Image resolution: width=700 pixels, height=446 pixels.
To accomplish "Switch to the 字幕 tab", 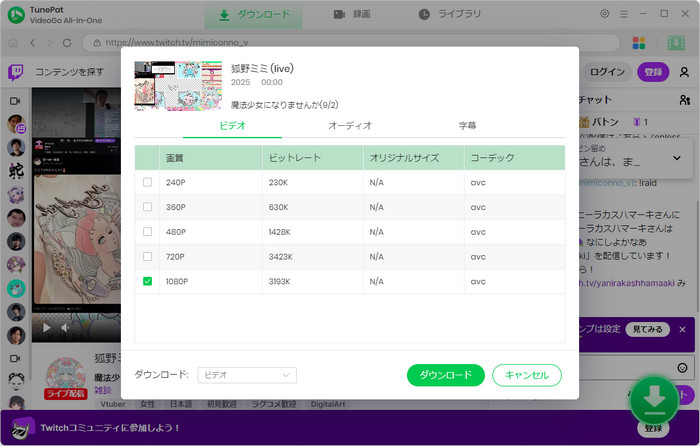I will 467,126.
